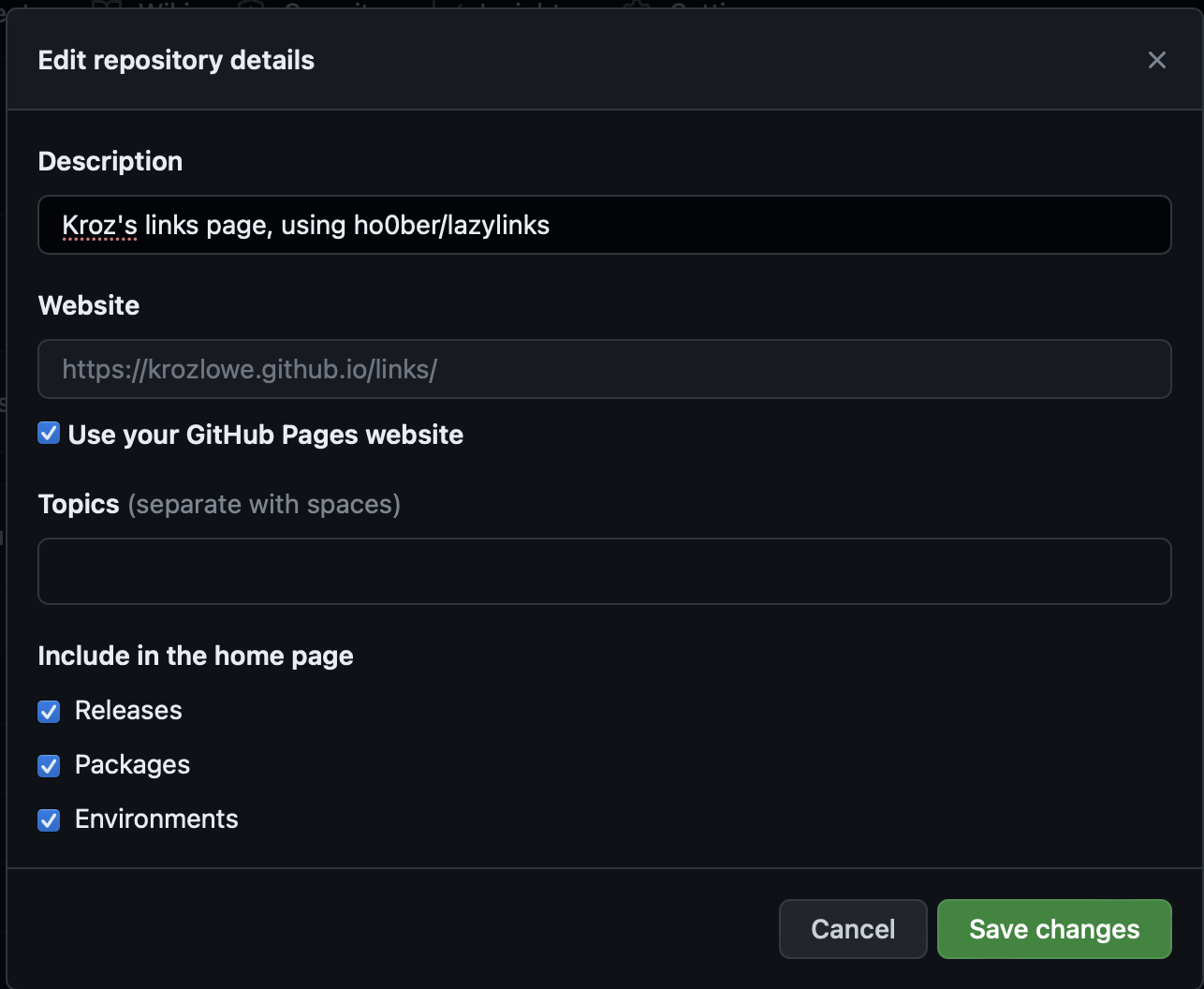Click the '(separate with spaces)' hint text
The width and height of the screenshot is (1204, 989).
[264, 504]
